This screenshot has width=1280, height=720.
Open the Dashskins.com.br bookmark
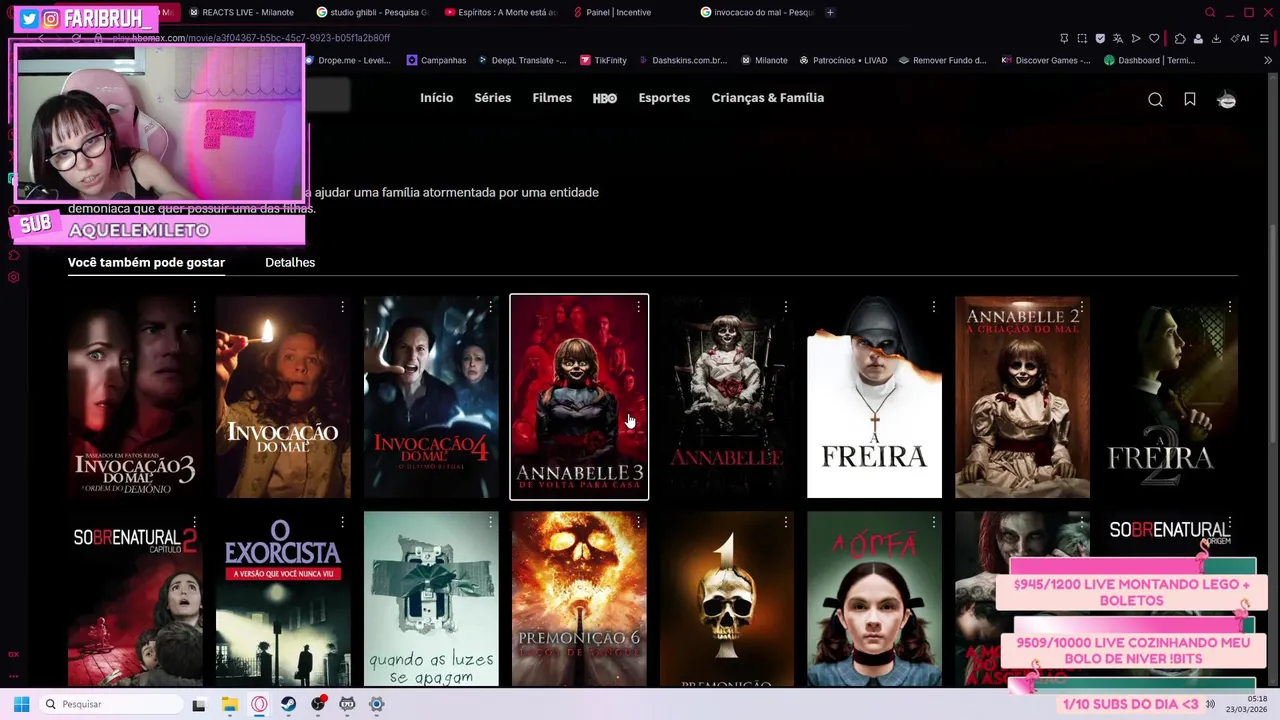click(682, 60)
